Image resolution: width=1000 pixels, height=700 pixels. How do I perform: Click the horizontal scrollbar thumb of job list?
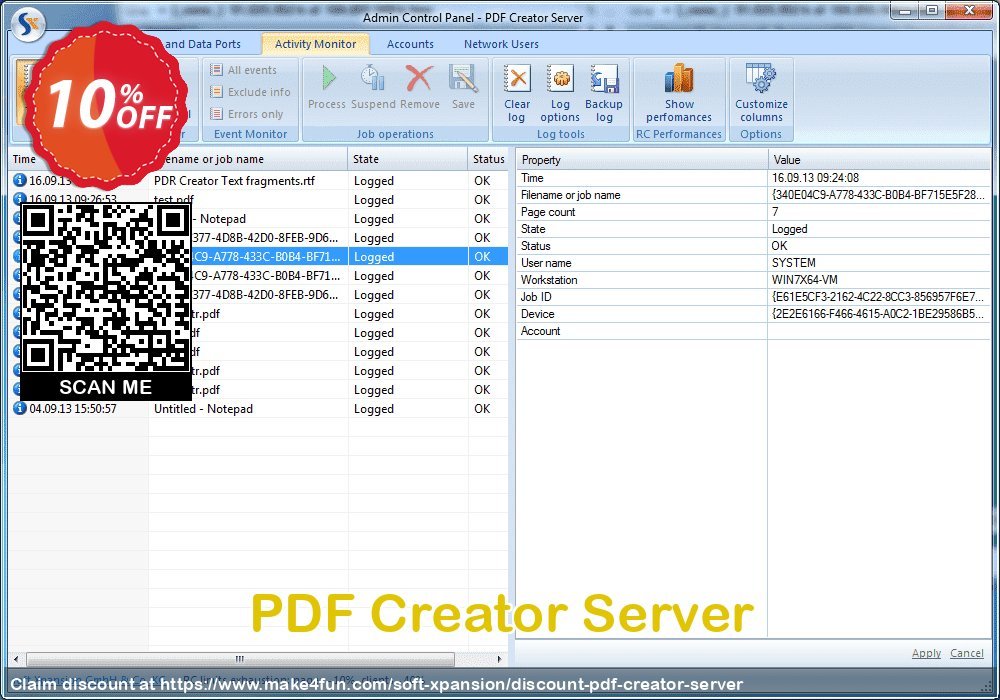point(240,659)
